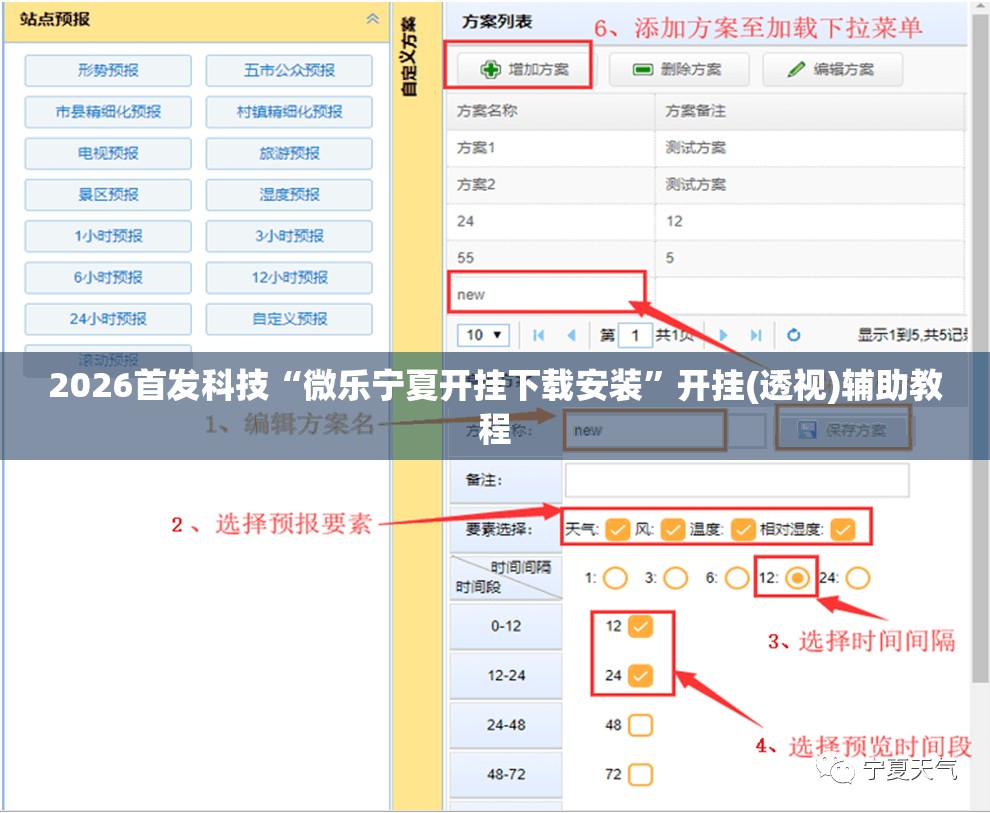Click the 方案名称 column header

551,111
